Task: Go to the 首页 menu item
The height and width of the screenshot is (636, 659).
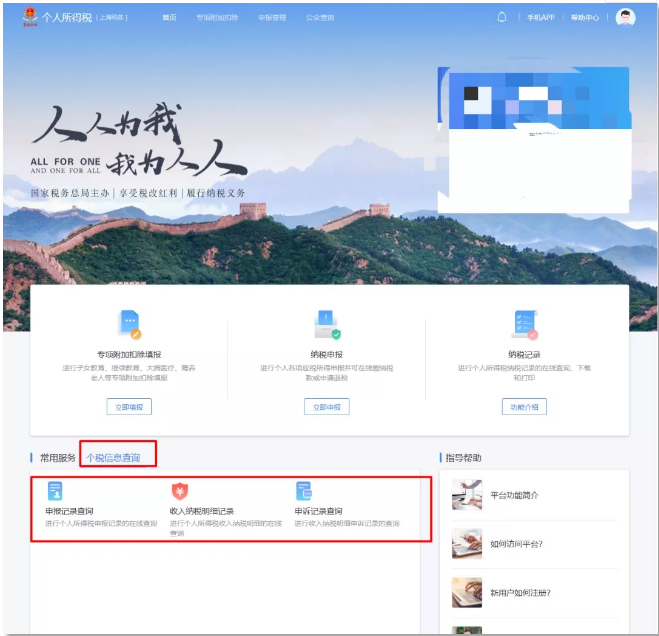Action: pyautogui.click(x=169, y=18)
